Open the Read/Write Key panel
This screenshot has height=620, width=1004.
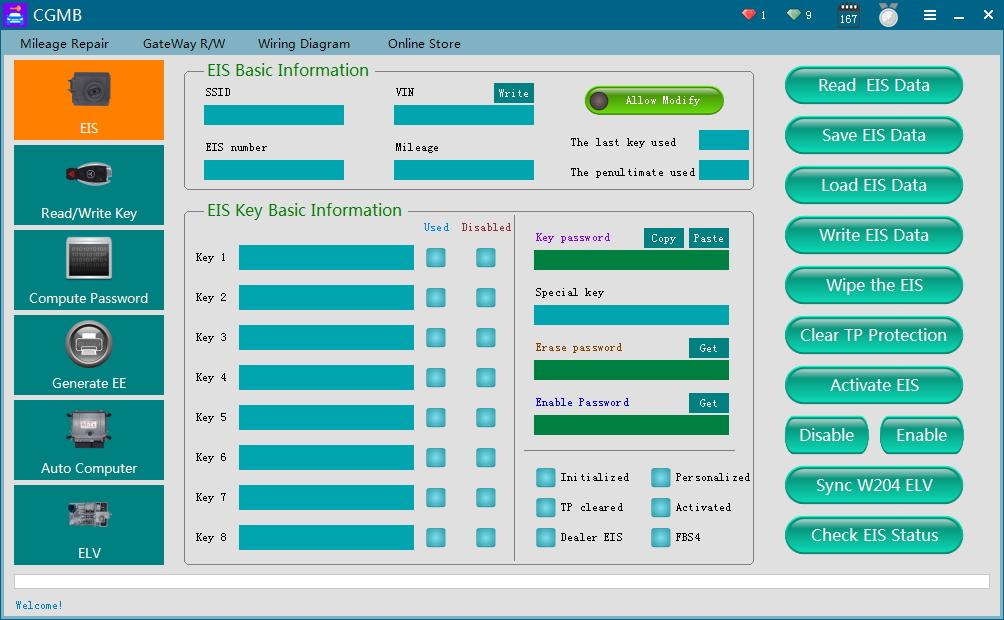click(88, 184)
